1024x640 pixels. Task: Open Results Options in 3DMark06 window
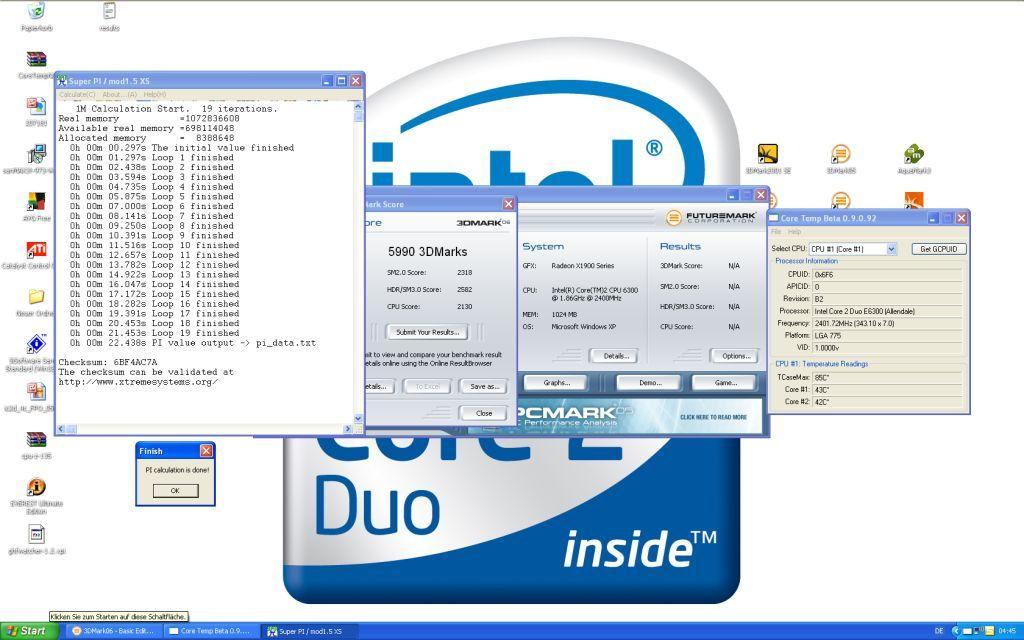(736, 356)
